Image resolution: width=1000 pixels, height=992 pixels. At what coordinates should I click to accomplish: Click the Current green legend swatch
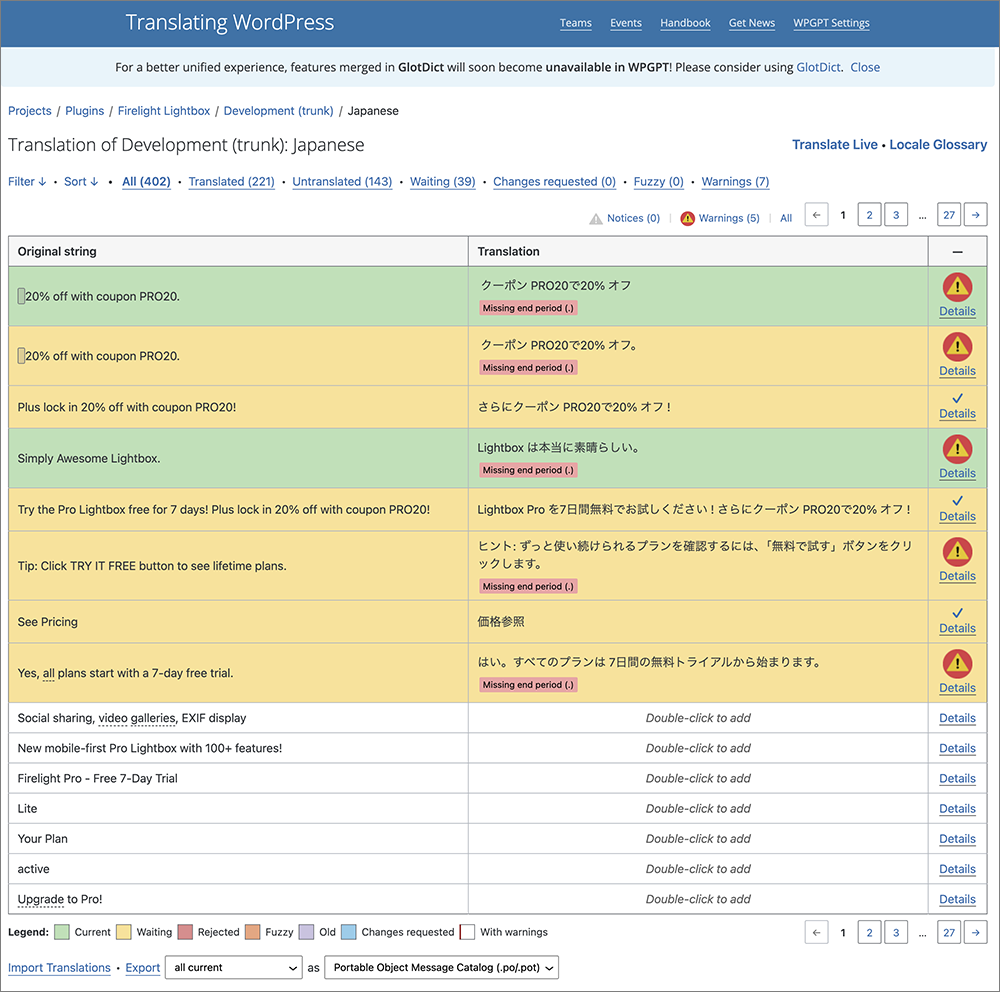[x=62, y=933]
